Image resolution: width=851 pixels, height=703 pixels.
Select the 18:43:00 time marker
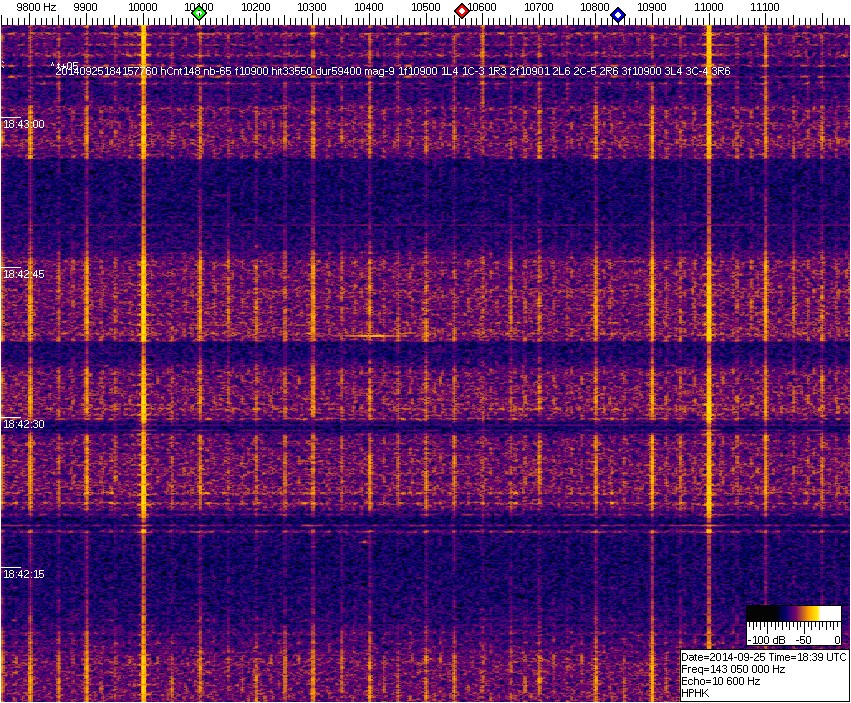tap(24, 124)
